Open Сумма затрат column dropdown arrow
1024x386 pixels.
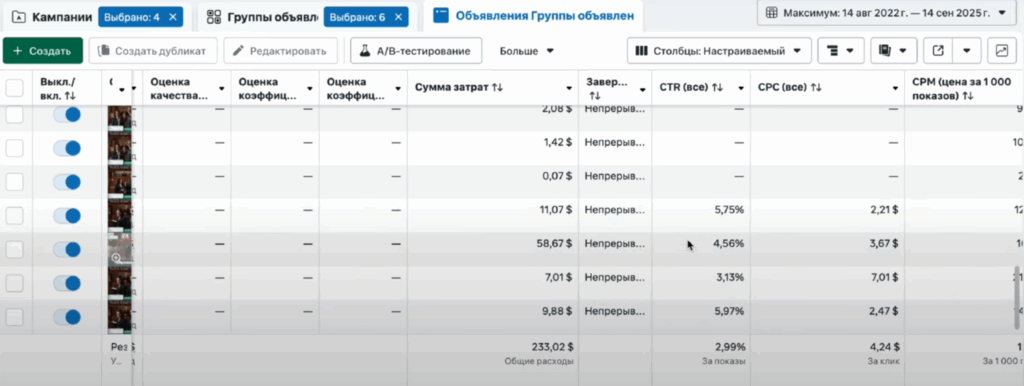(568, 88)
